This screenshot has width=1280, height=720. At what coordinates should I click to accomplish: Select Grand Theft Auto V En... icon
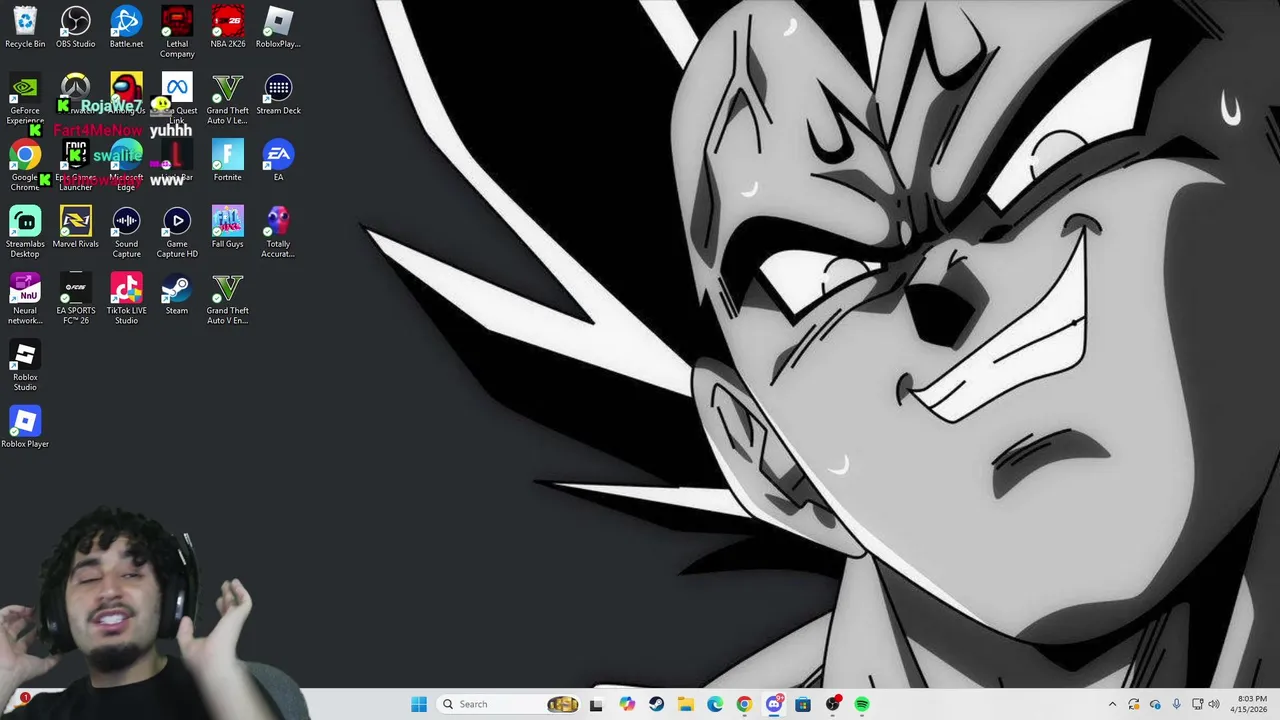tap(227, 299)
